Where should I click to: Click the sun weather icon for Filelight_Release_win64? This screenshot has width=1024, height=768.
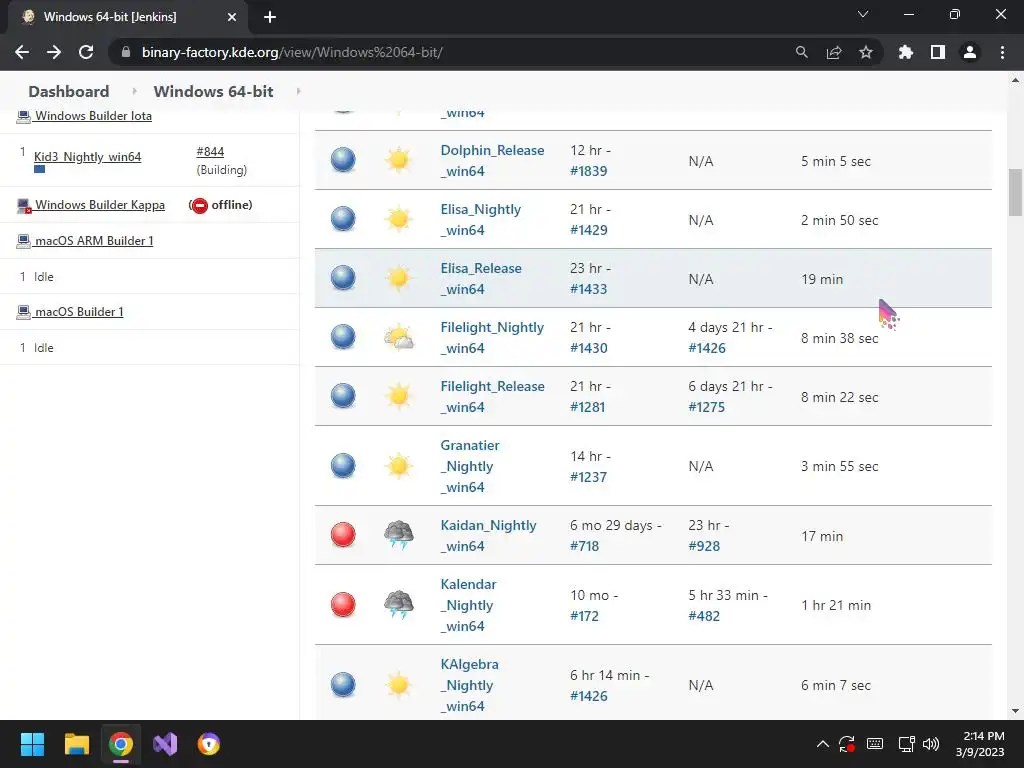[398, 396]
